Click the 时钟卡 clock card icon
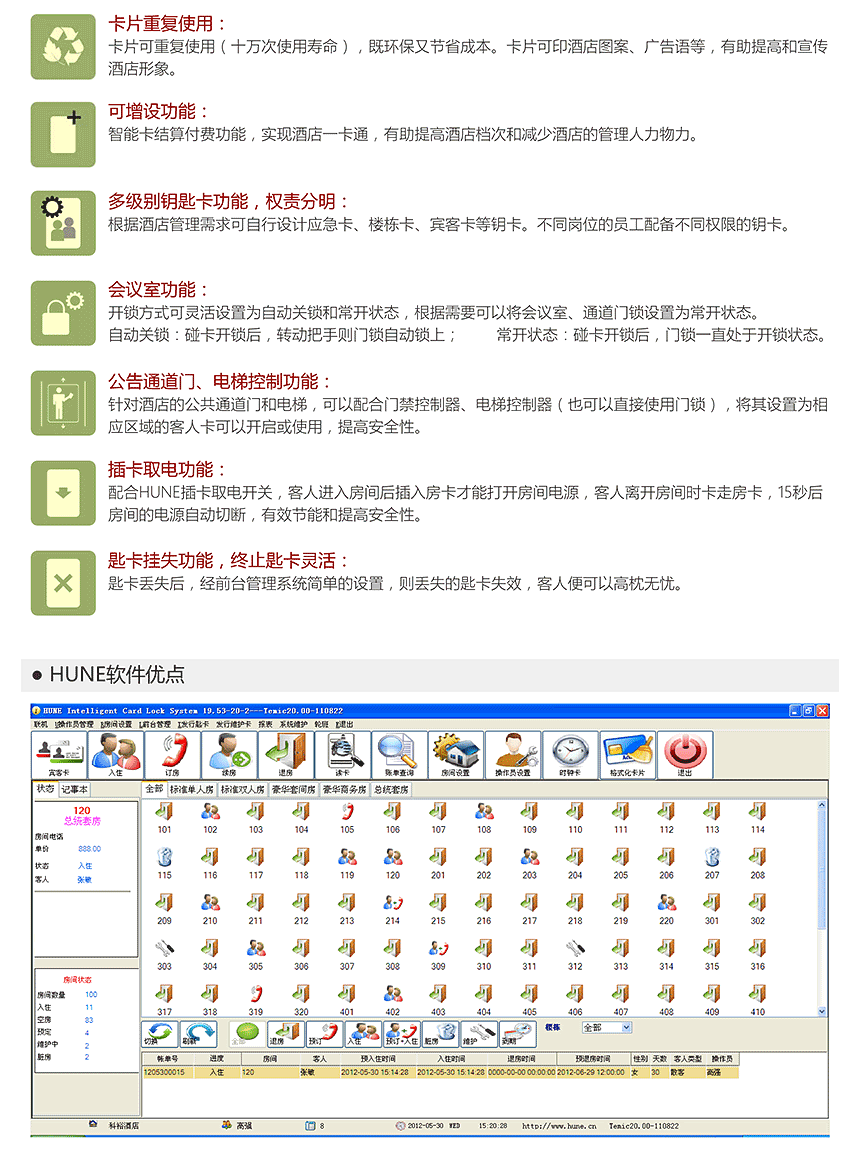 [570, 755]
